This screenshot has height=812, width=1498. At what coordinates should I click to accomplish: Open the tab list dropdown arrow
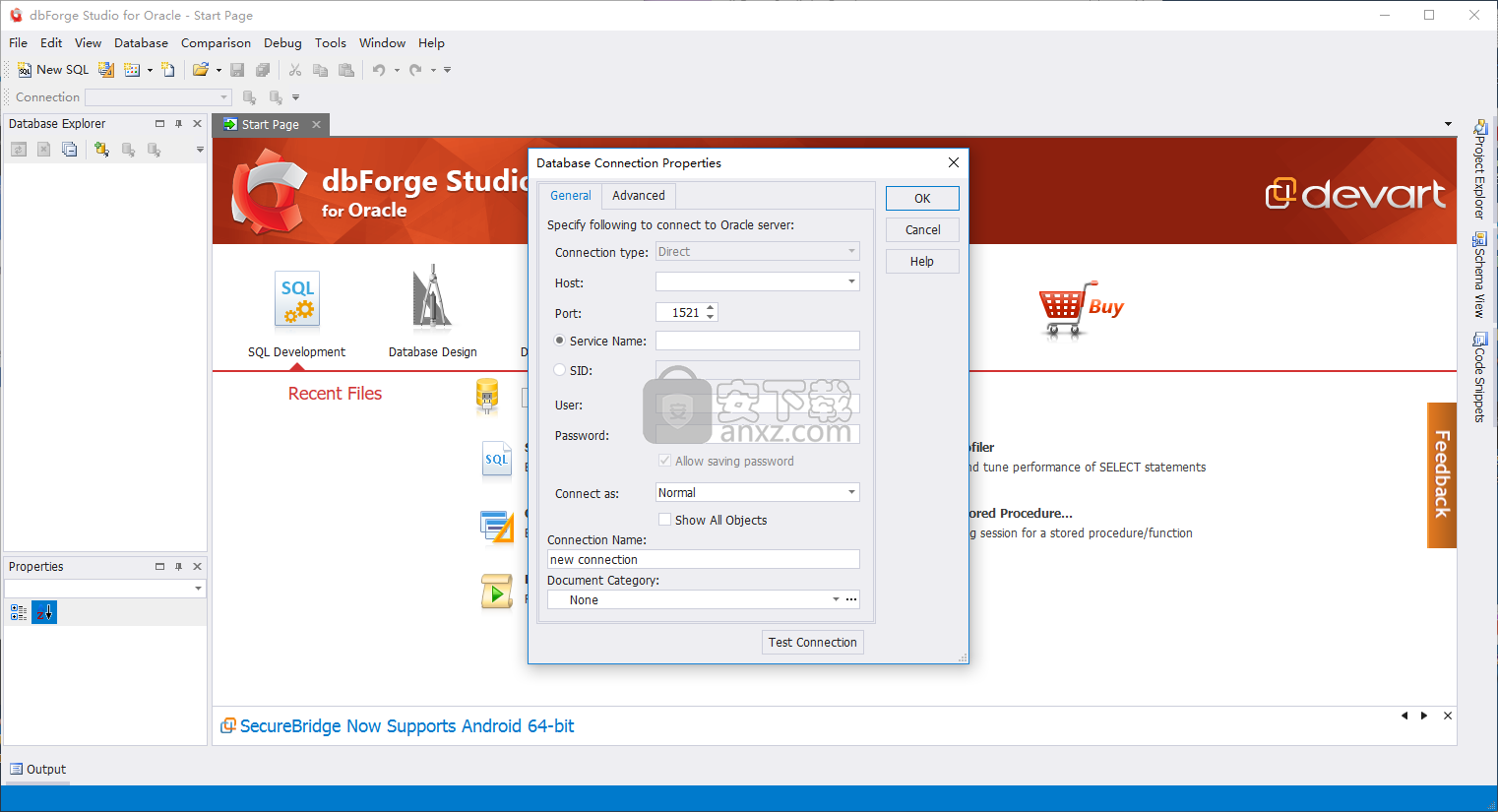[1448, 124]
